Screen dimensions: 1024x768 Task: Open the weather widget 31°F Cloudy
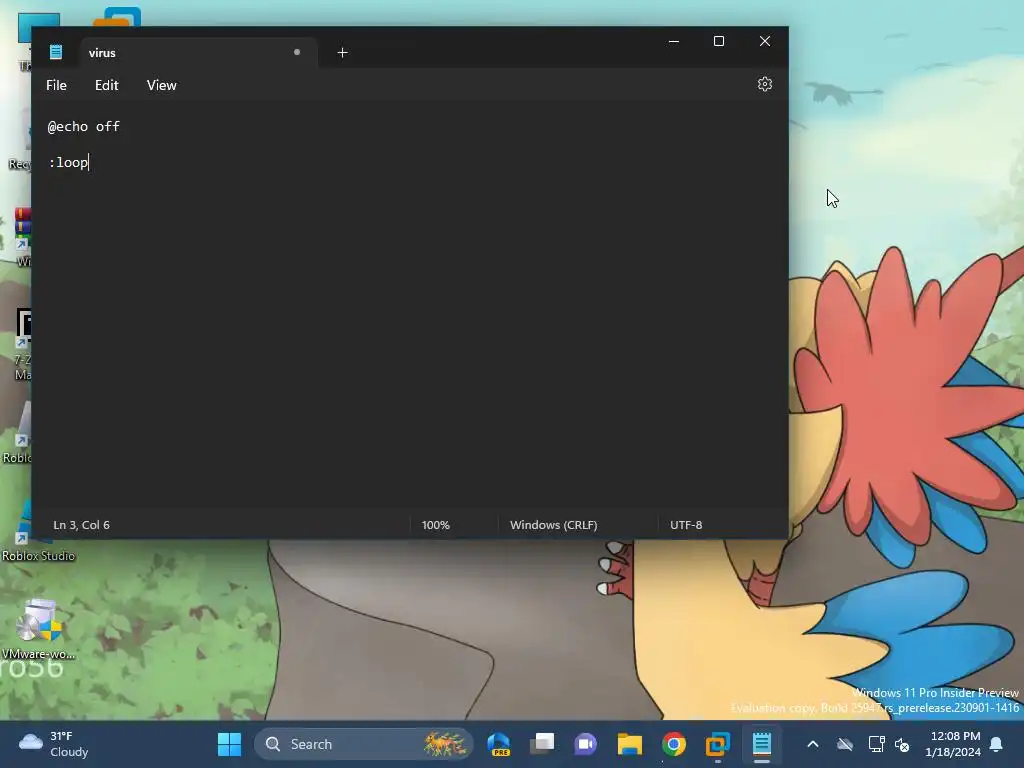tap(54, 744)
